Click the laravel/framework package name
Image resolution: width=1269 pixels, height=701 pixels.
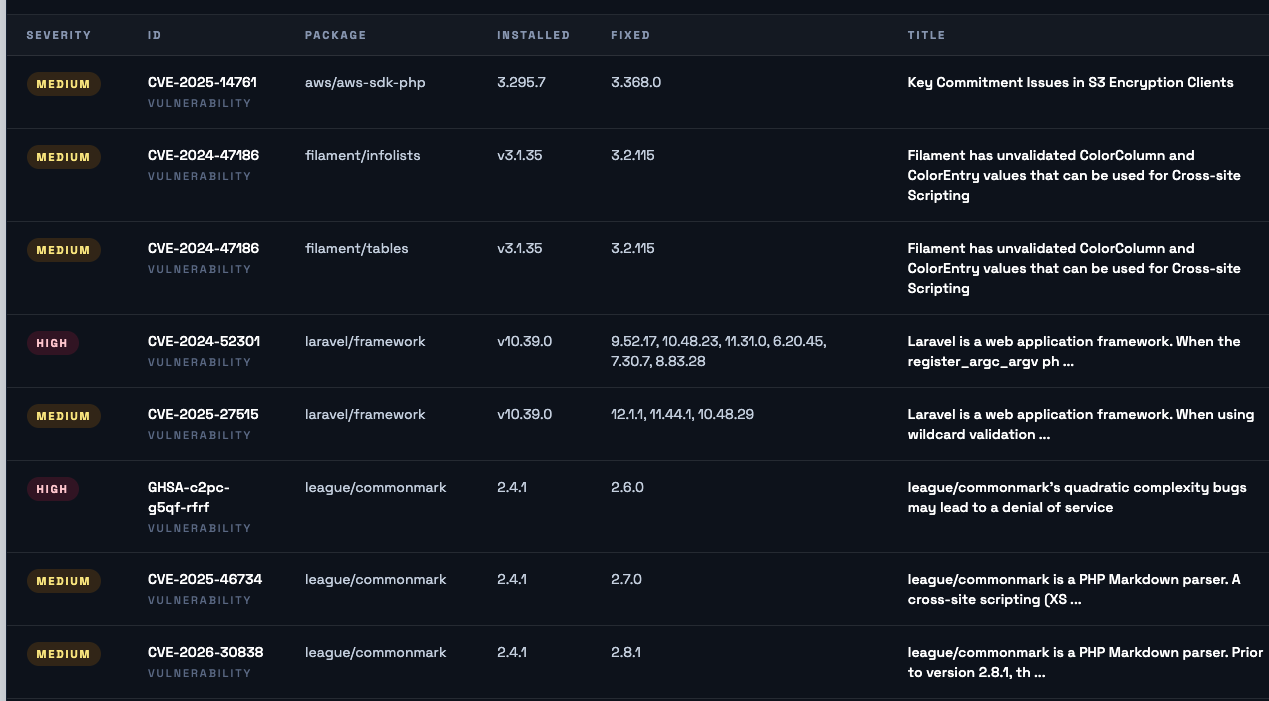pyautogui.click(x=365, y=341)
